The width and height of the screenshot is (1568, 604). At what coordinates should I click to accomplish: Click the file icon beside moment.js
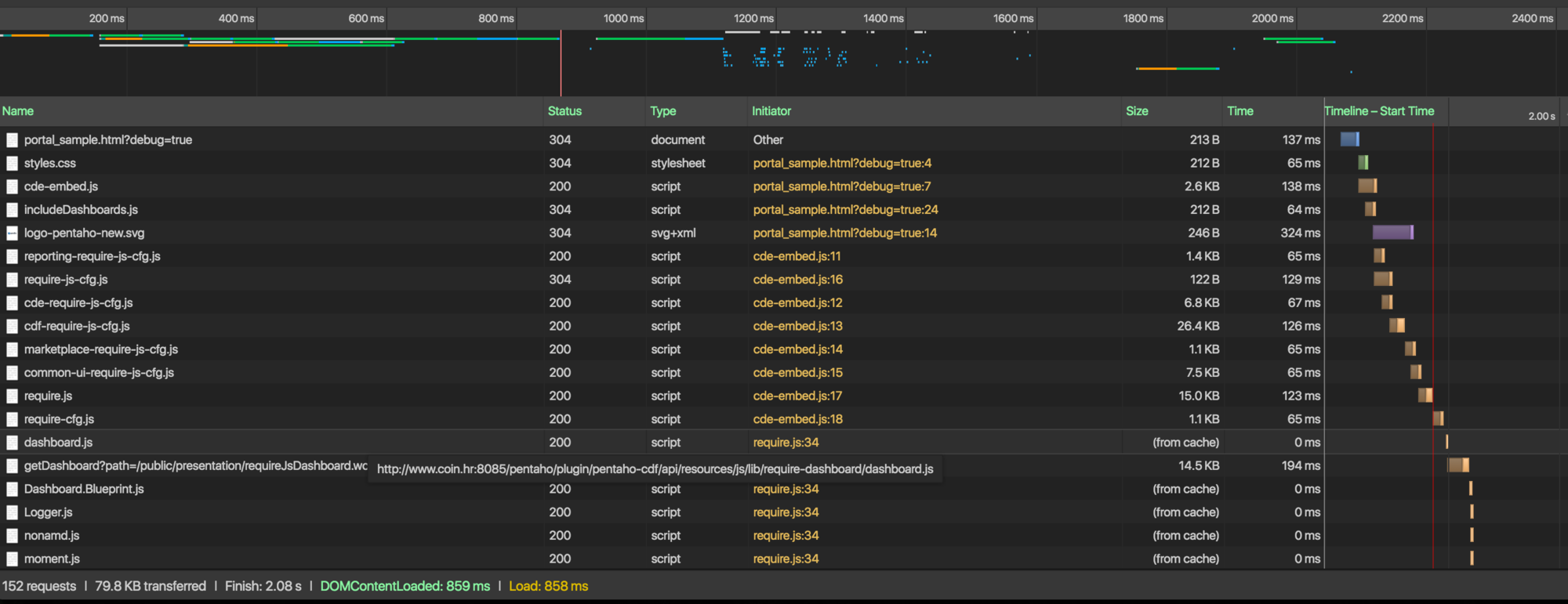12,559
